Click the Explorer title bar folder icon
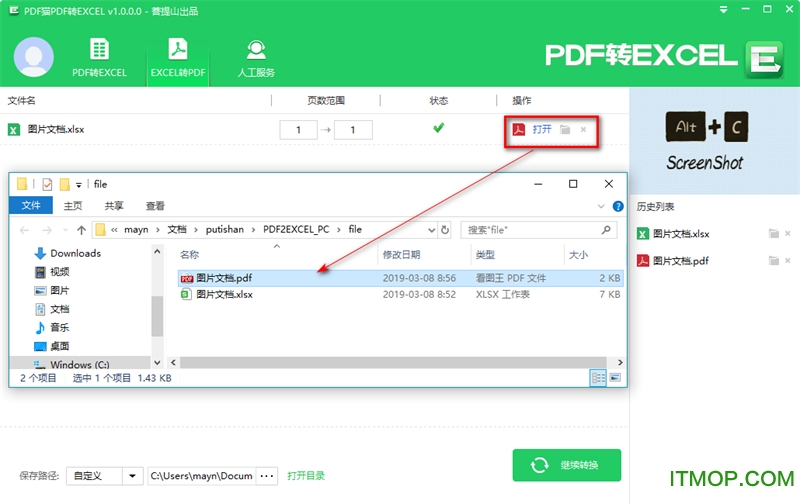Image resolution: width=800 pixels, height=504 pixels. tap(21, 184)
